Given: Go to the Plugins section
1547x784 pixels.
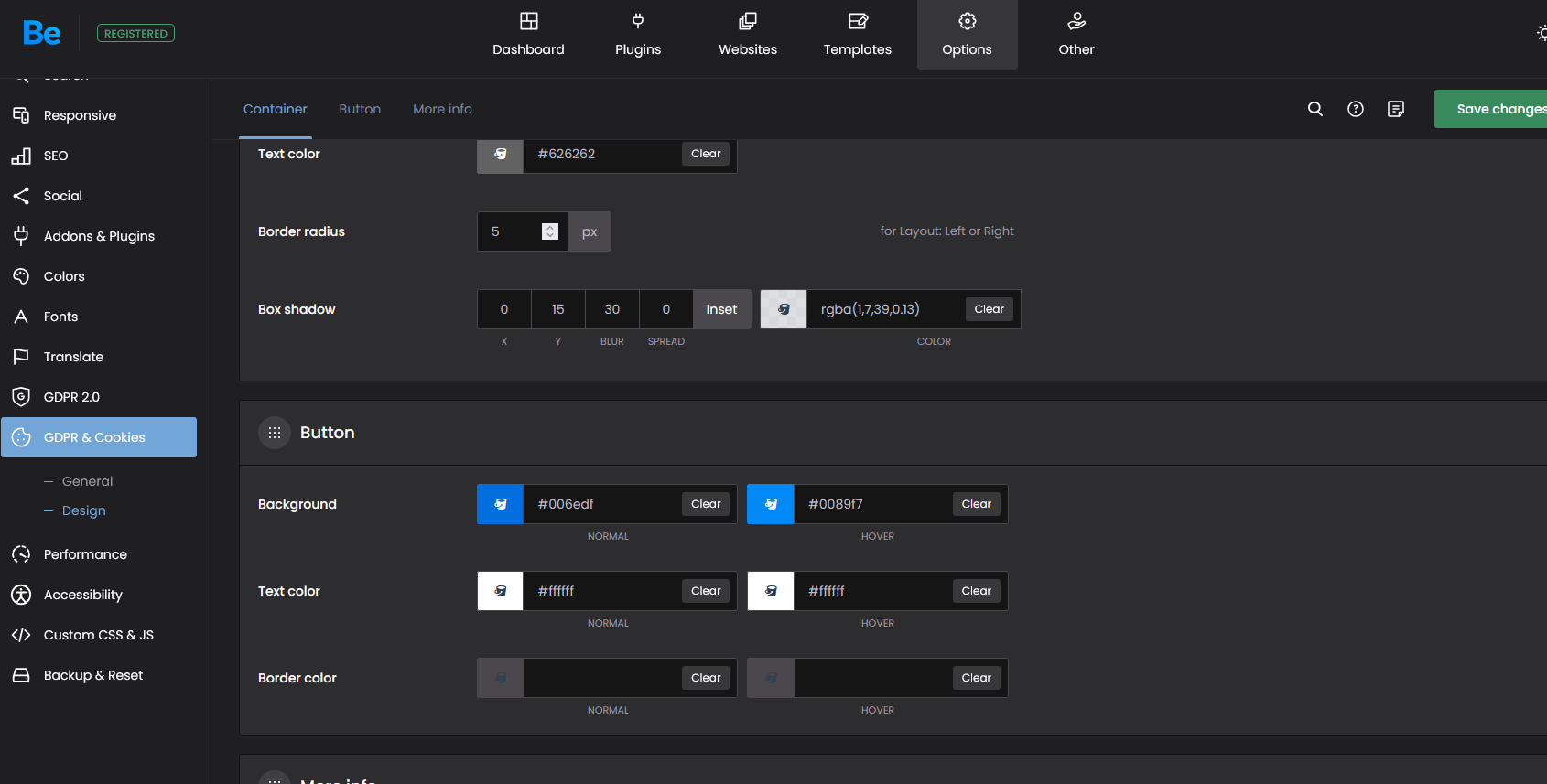Looking at the screenshot, I should [638, 35].
